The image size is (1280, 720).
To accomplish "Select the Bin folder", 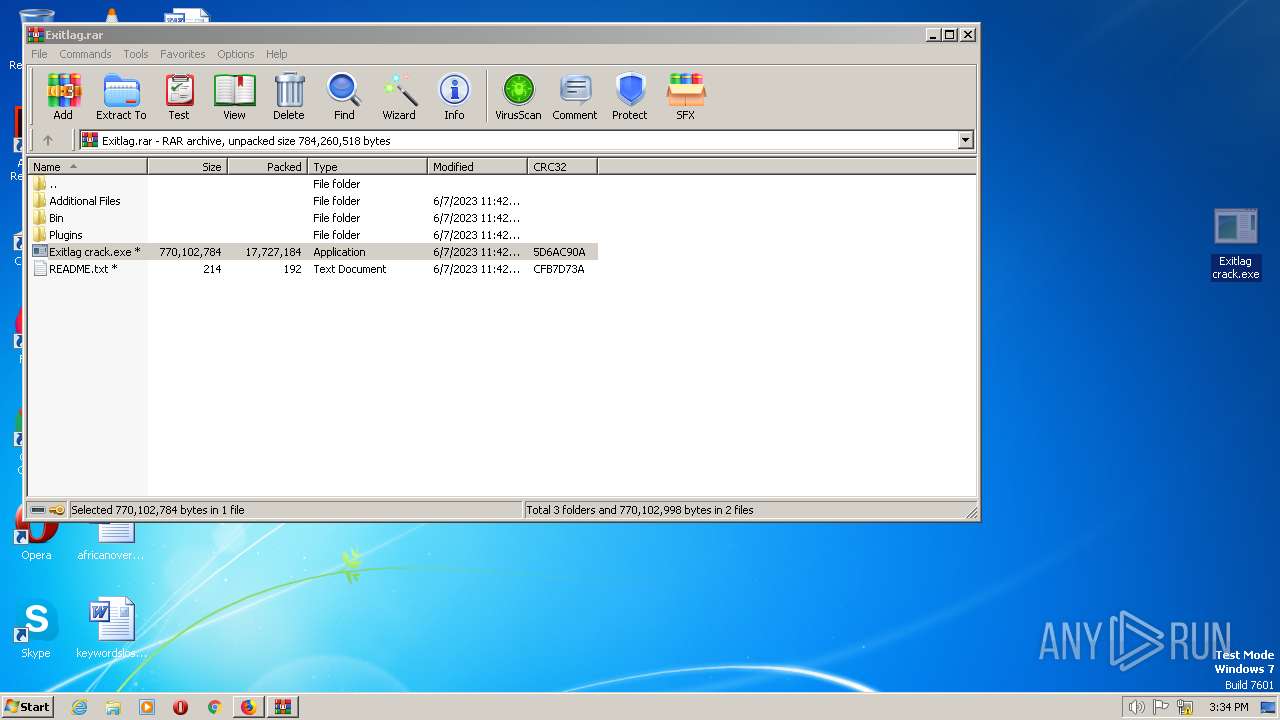I will pyautogui.click(x=313, y=218).
